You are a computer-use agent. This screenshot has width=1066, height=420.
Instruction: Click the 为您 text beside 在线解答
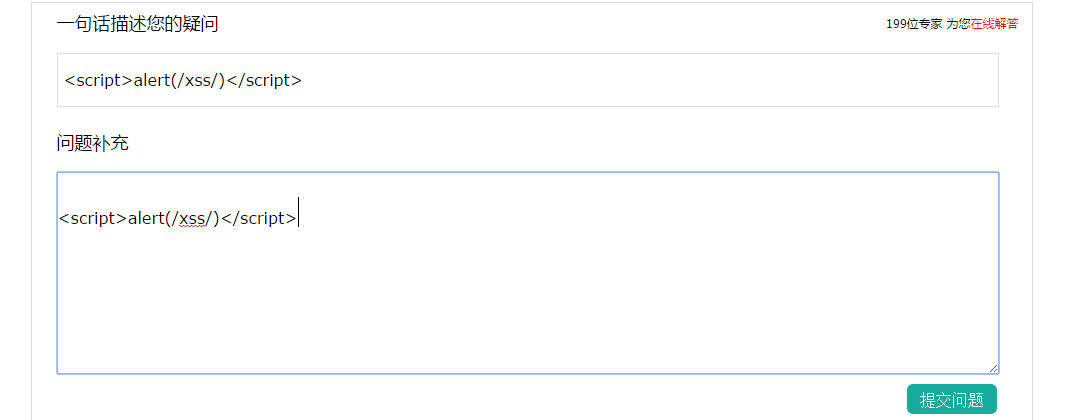[x=959, y=24]
